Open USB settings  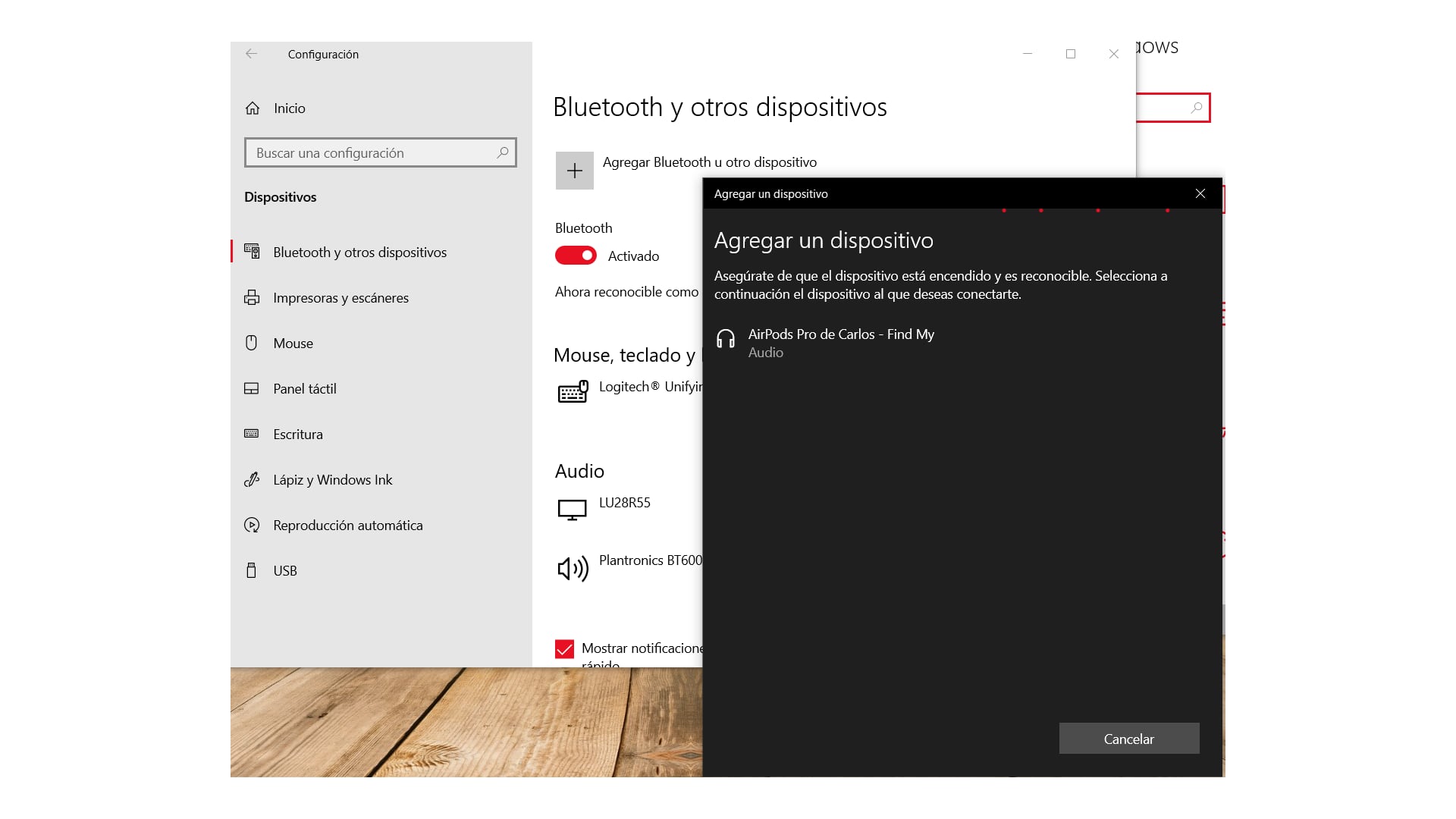tap(381, 570)
